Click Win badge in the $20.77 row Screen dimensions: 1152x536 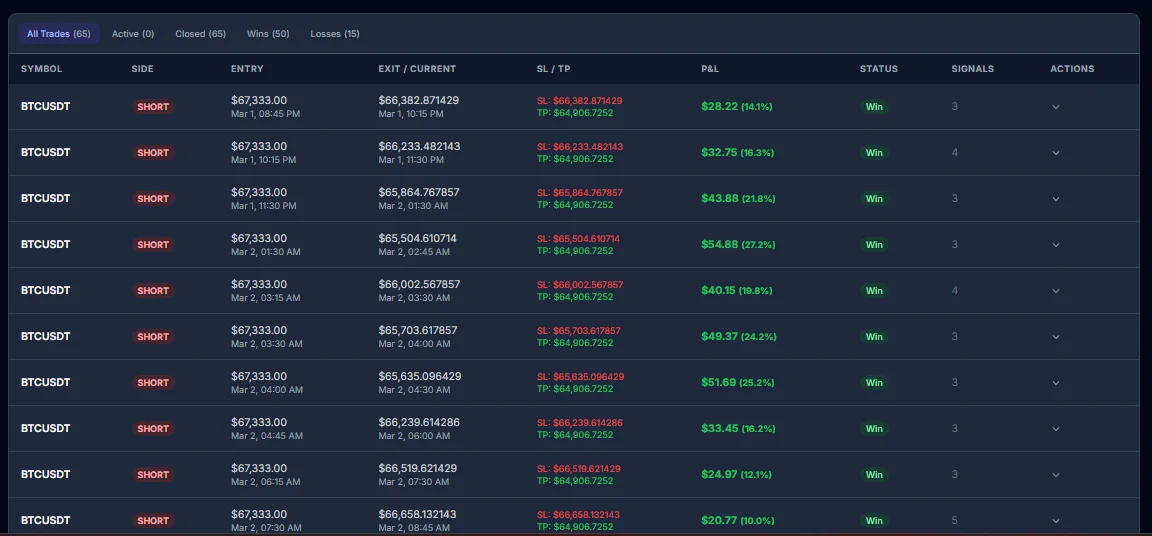(x=874, y=521)
